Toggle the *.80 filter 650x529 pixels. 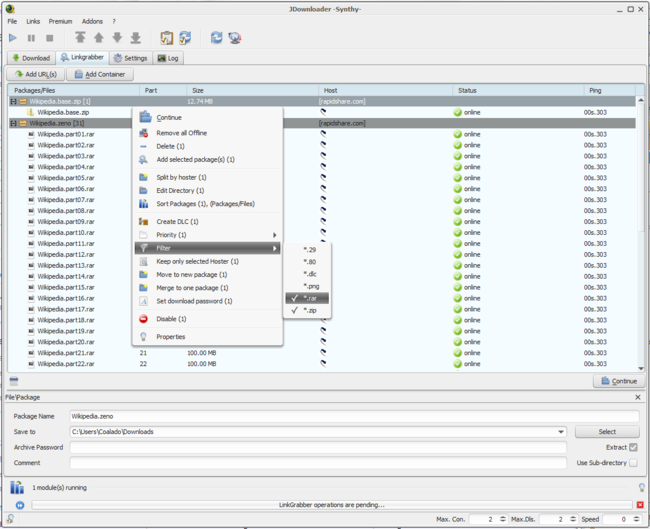[307, 262]
